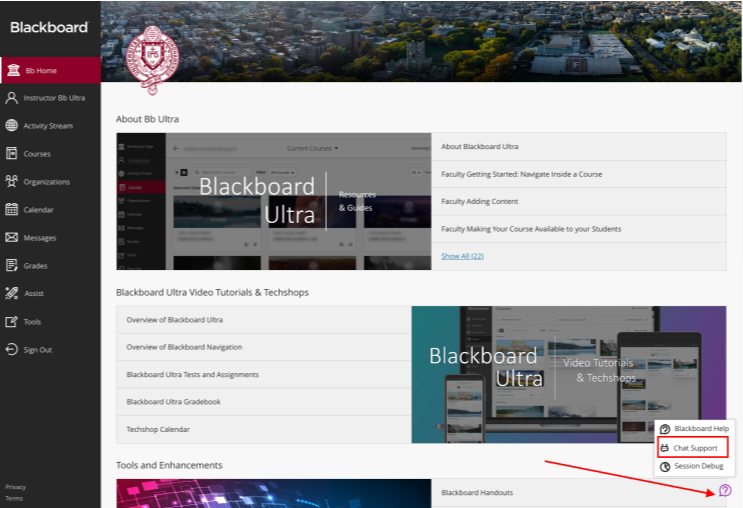Click the Messages envelope icon

coord(11,237)
